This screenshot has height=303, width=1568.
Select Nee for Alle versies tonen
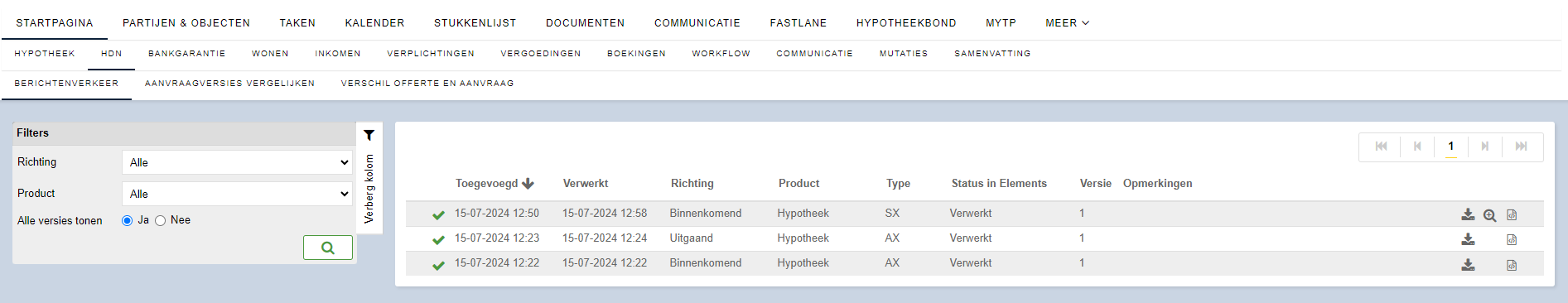[x=160, y=220]
